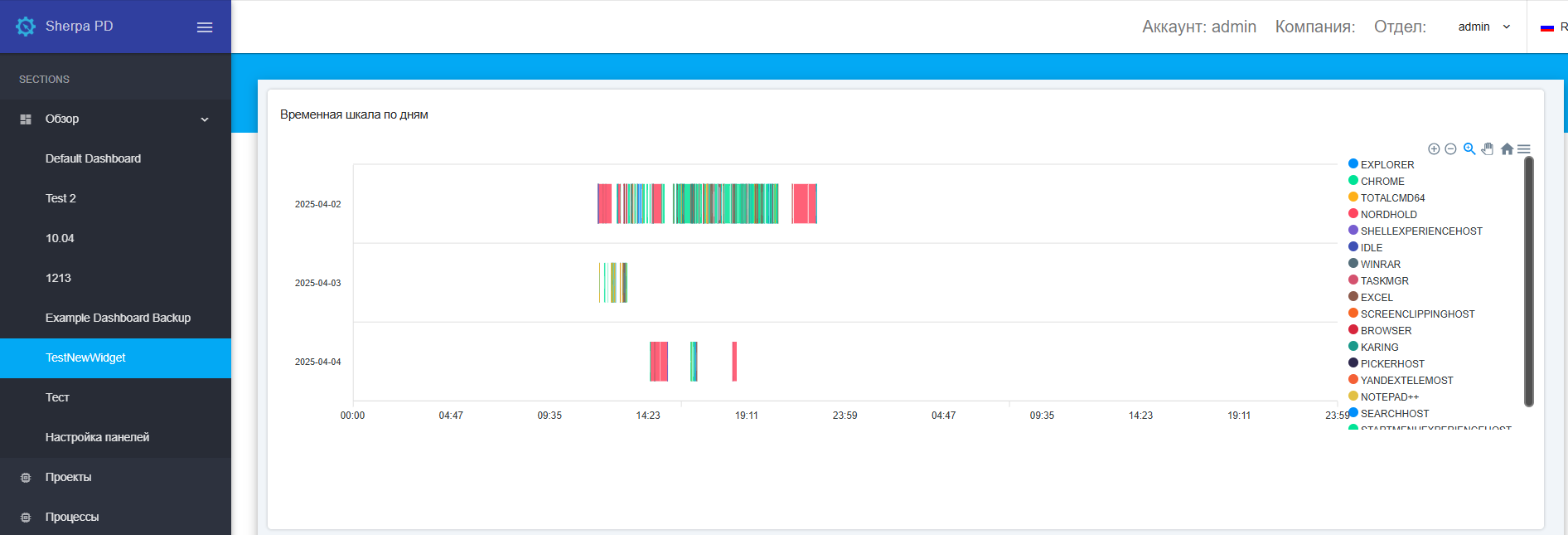This screenshot has height=535, width=1568.
Task: Toggle EXPLORER series in legend
Action: click(x=1387, y=165)
